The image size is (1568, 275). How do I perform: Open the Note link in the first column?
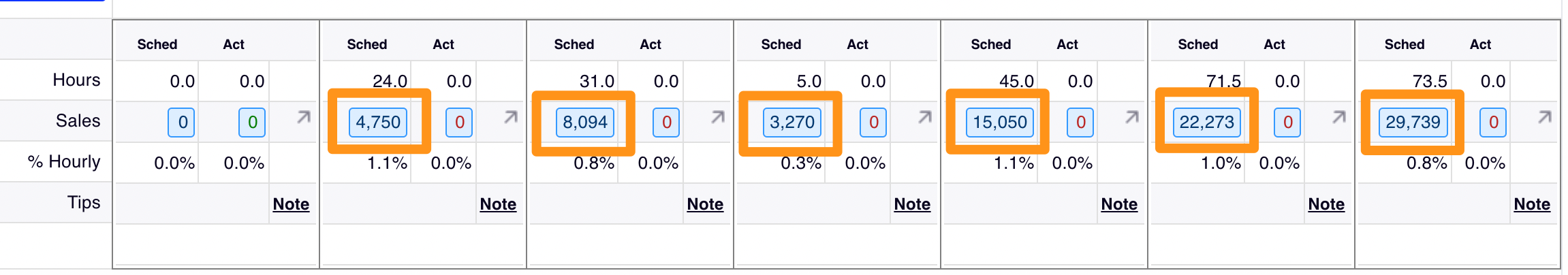291,204
